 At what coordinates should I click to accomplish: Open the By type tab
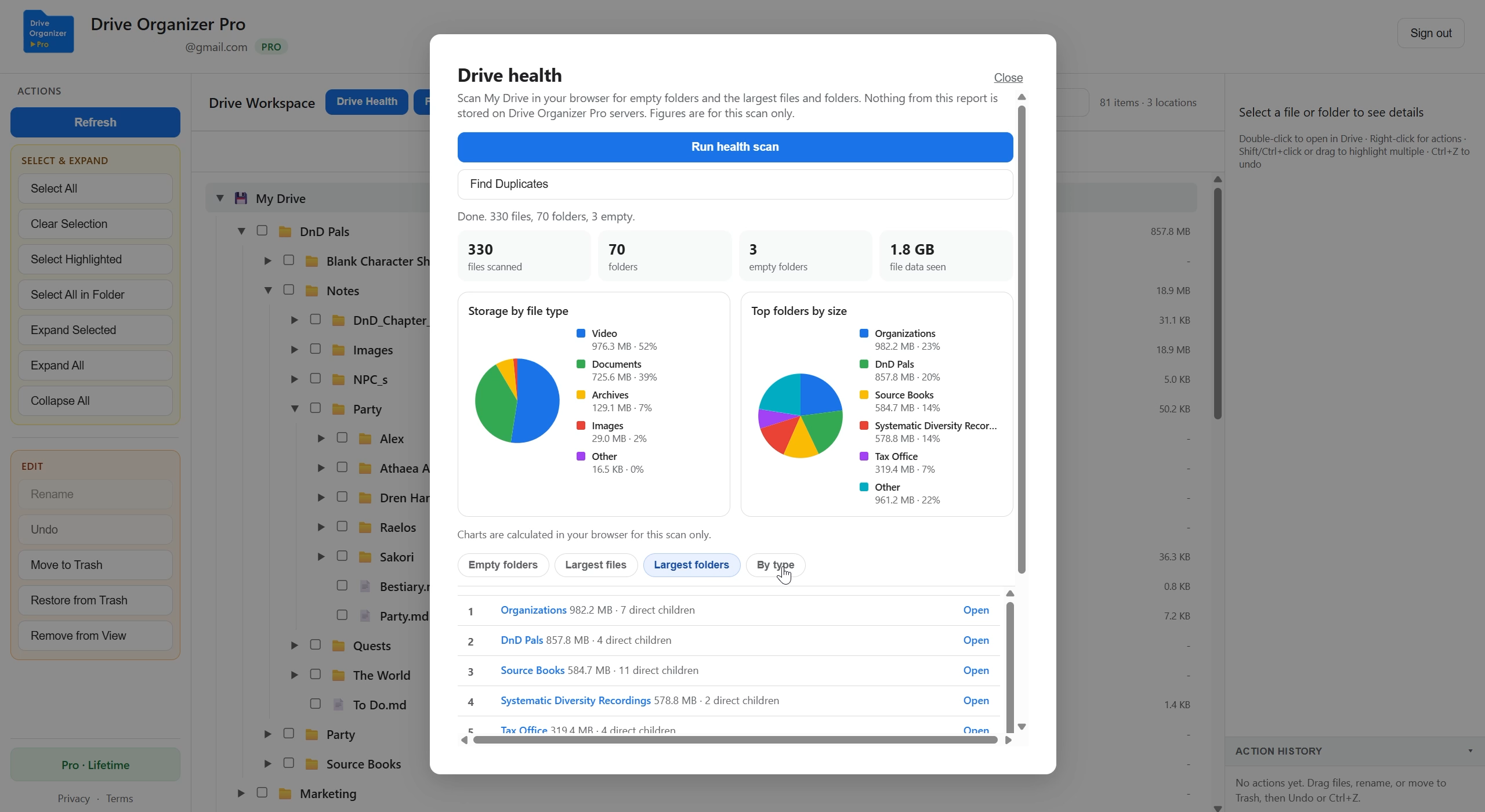[776, 565]
